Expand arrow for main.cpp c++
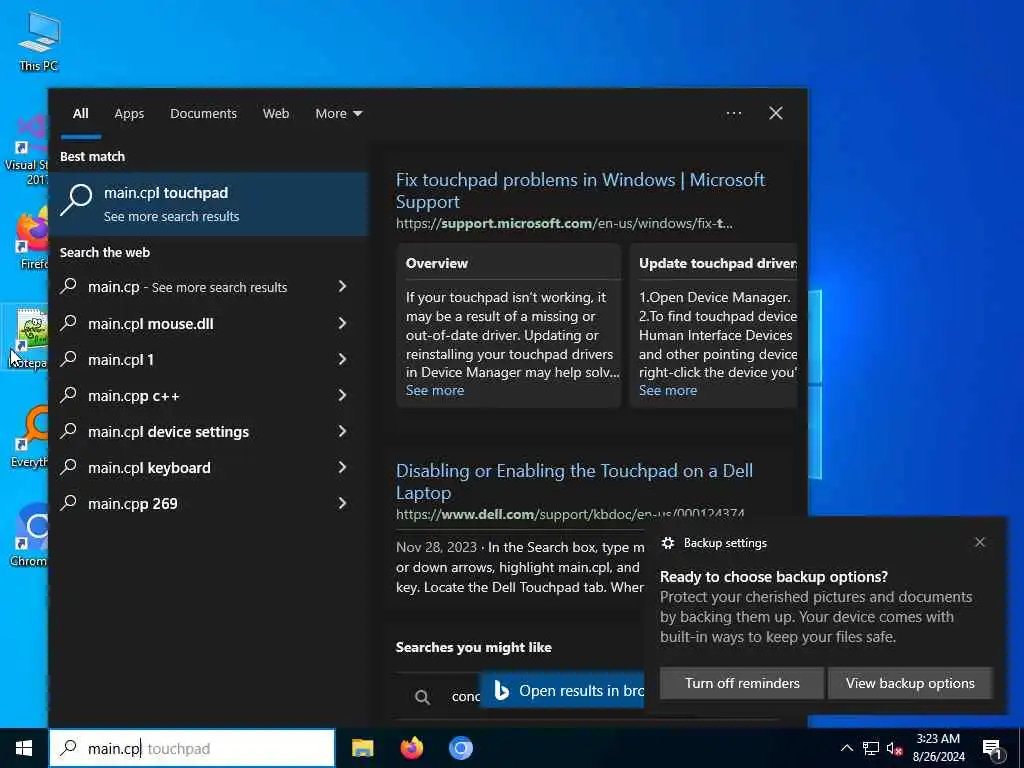The image size is (1024, 768). (342, 394)
